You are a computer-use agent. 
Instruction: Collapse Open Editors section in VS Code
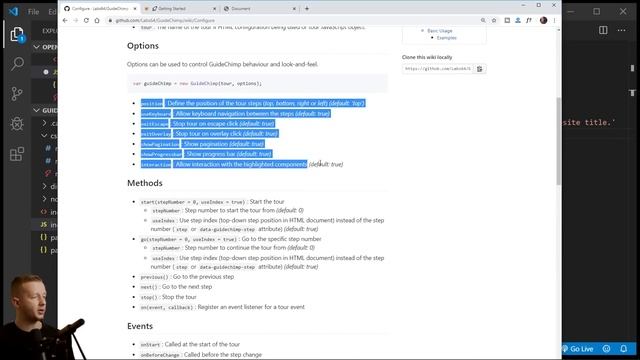click(x=37, y=47)
